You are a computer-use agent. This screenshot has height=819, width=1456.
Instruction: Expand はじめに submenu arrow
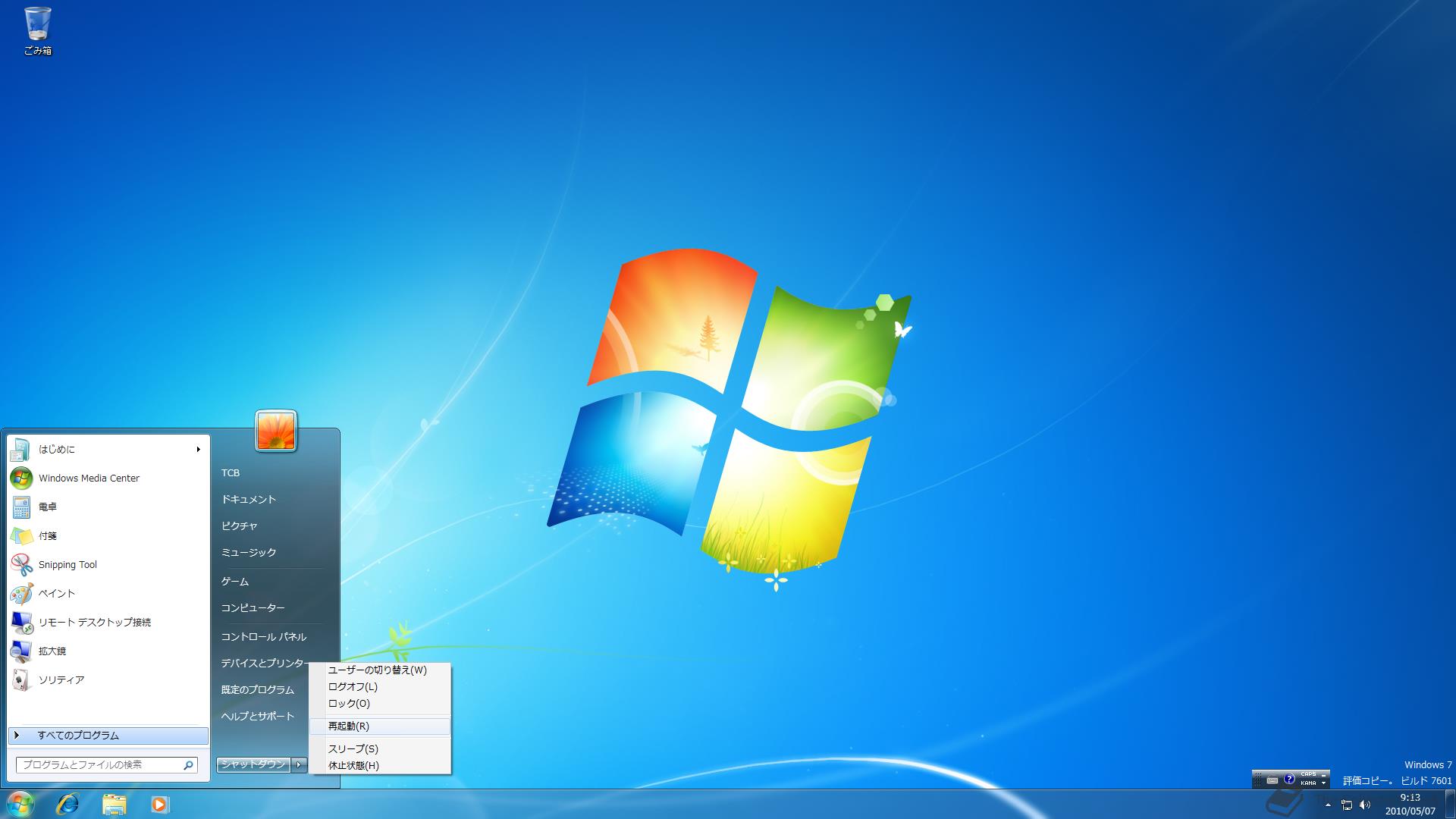point(198,450)
